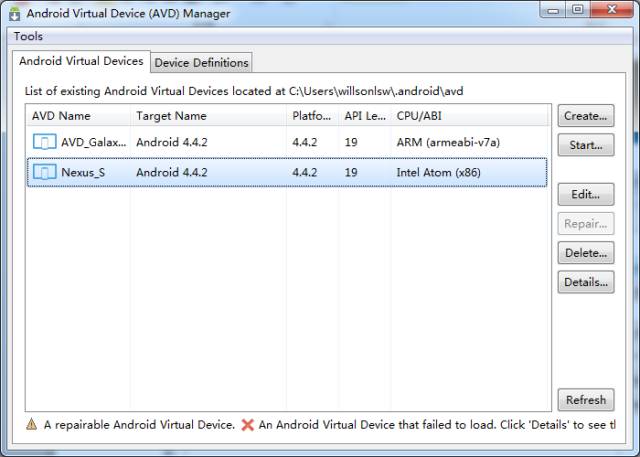The image size is (640, 457).
Task: Select the Nexus_S name cell
Action: pos(83,172)
